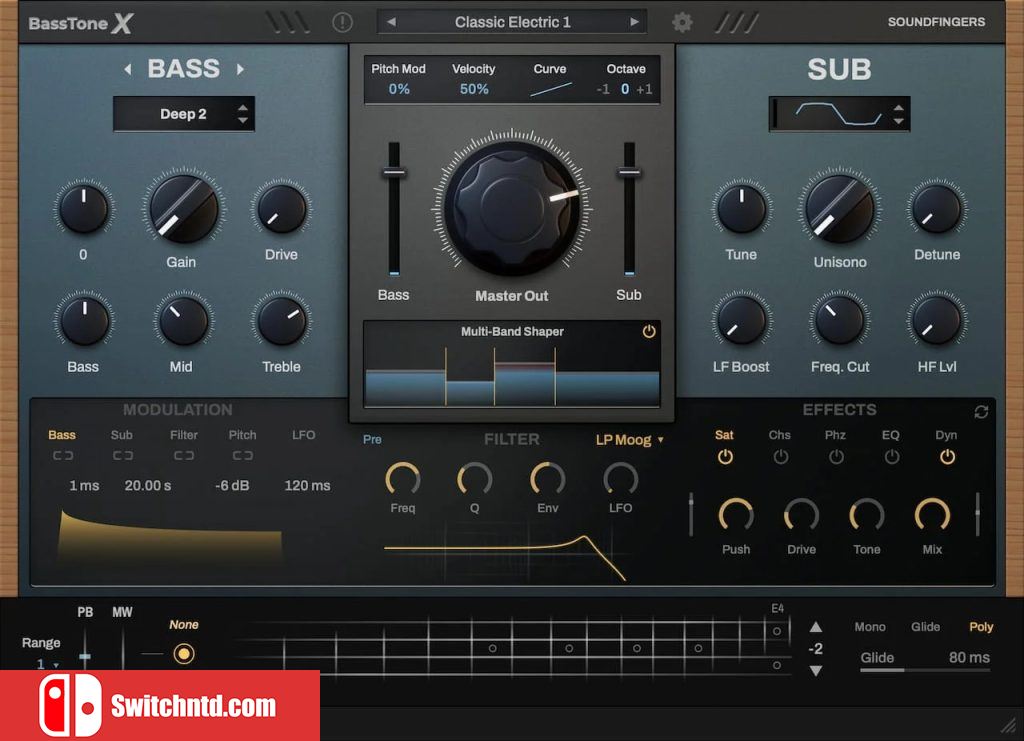Click the Sub modulation link icon
This screenshot has height=741, width=1024.
123,455
